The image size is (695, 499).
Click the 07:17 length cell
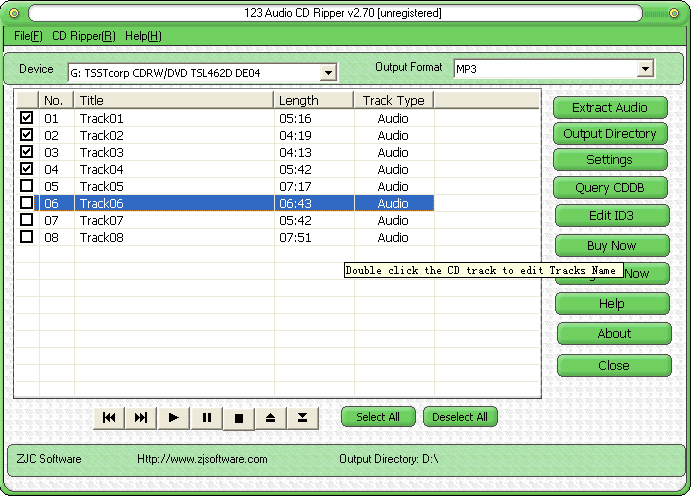tap(295, 187)
